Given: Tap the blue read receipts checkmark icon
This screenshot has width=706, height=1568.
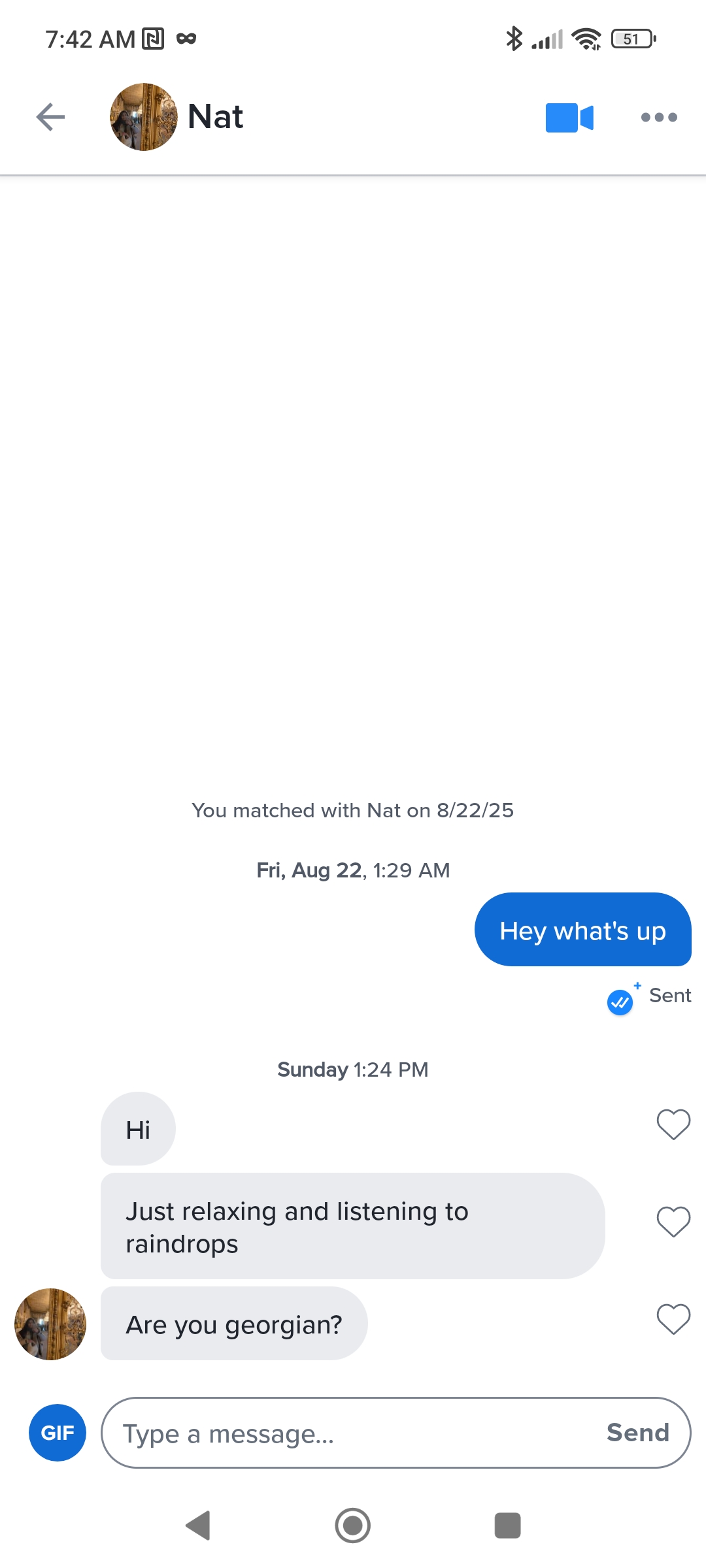Looking at the screenshot, I should 620,1002.
